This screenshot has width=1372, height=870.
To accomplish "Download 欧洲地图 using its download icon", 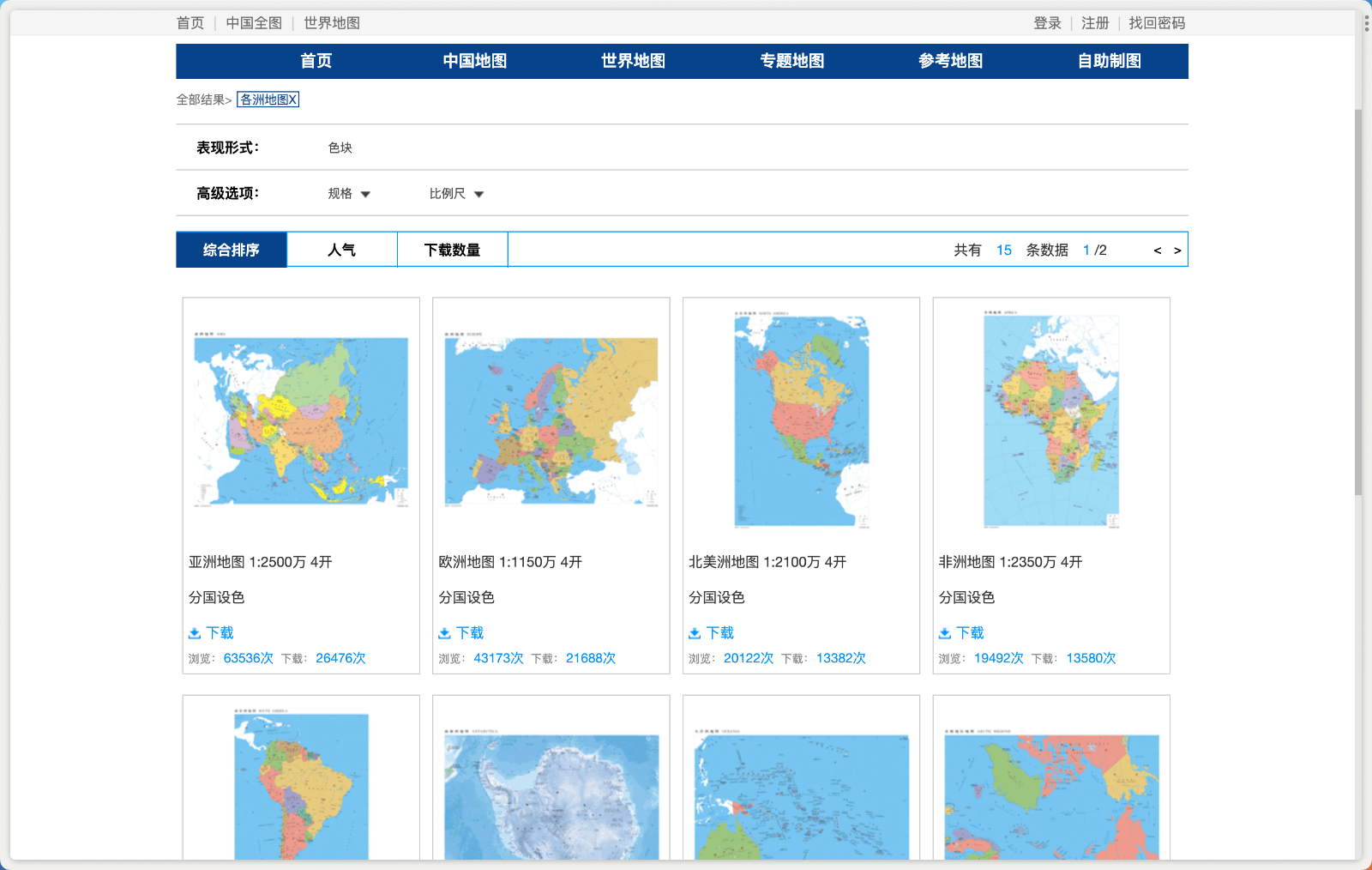I will (445, 632).
